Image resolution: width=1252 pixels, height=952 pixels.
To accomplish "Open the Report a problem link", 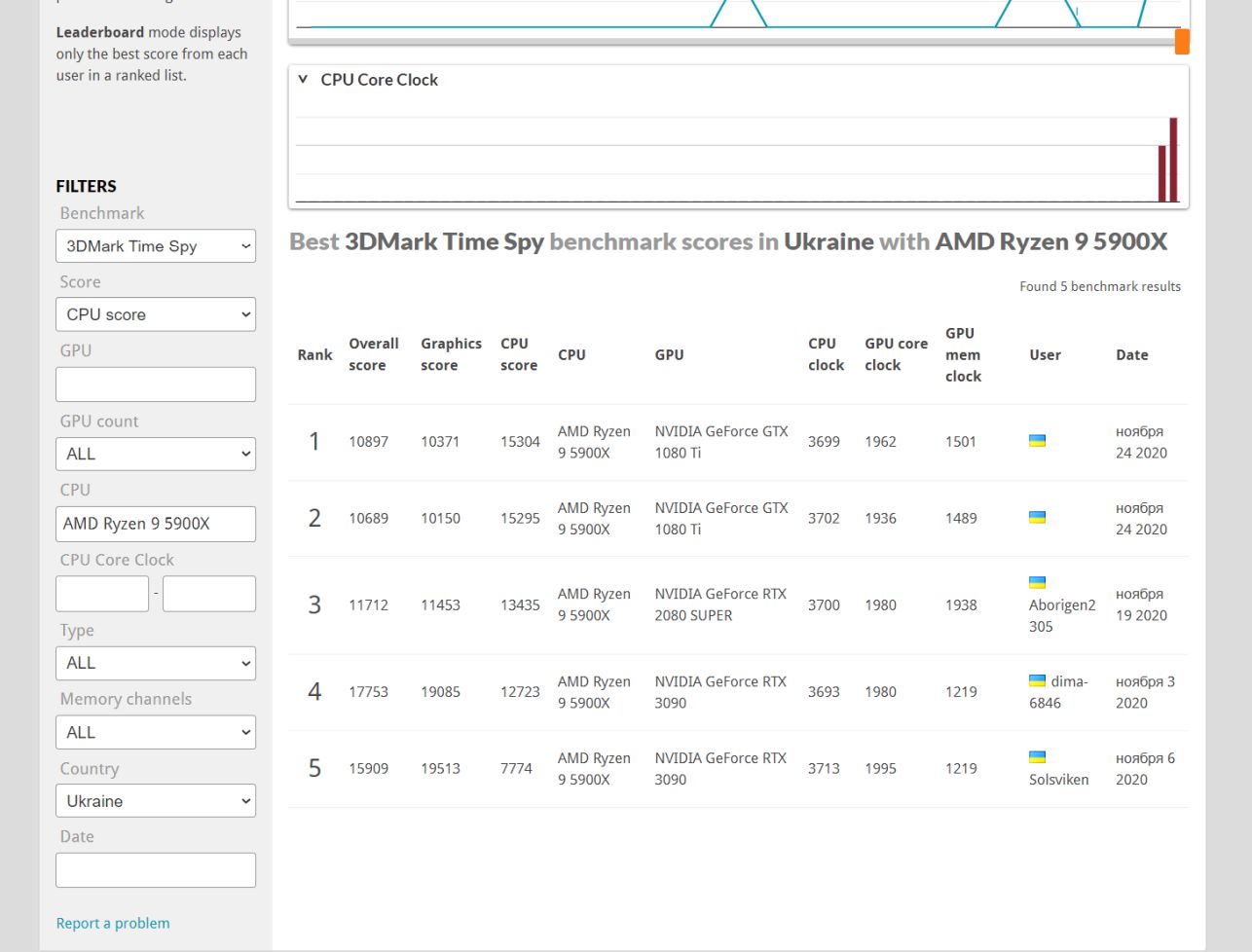I will (x=113, y=923).
